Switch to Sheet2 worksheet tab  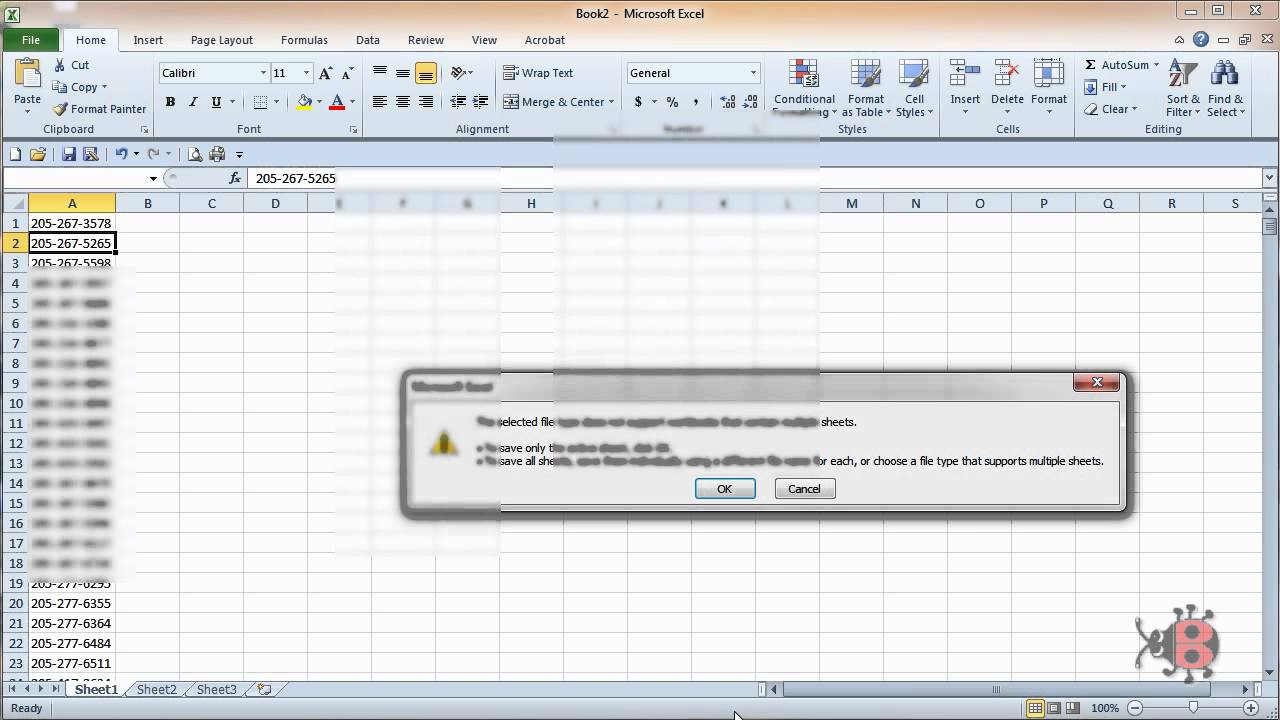click(156, 689)
